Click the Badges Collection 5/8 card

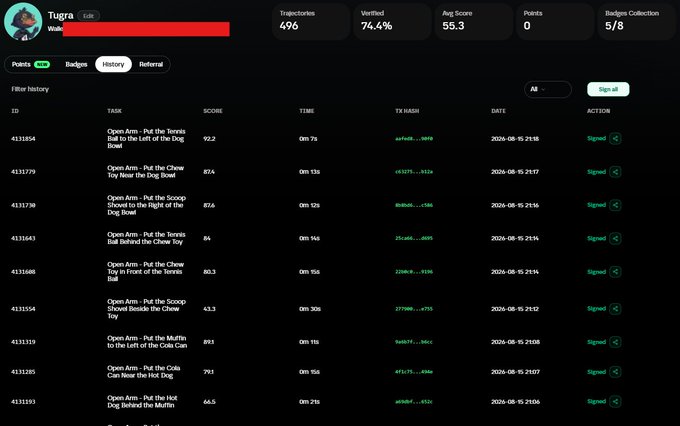point(637,22)
